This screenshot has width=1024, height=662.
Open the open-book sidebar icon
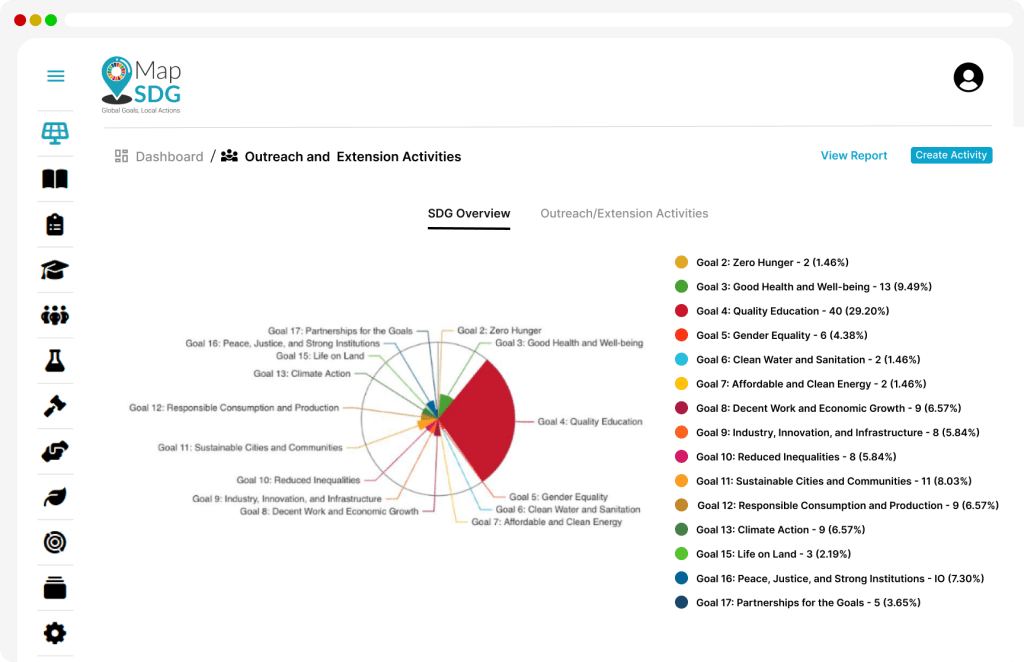55,179
